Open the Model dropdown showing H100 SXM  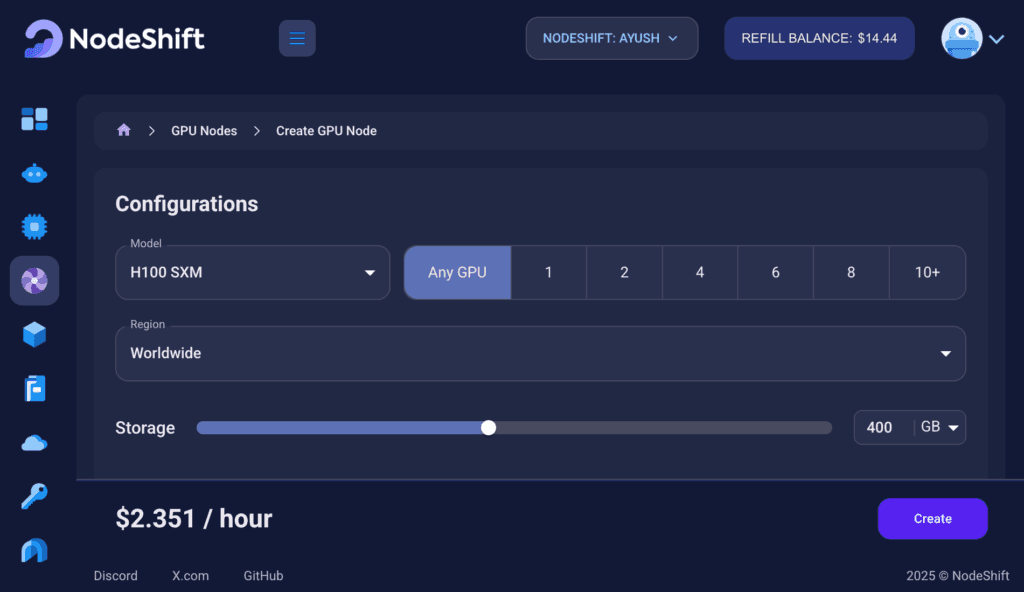click(253, 272)
